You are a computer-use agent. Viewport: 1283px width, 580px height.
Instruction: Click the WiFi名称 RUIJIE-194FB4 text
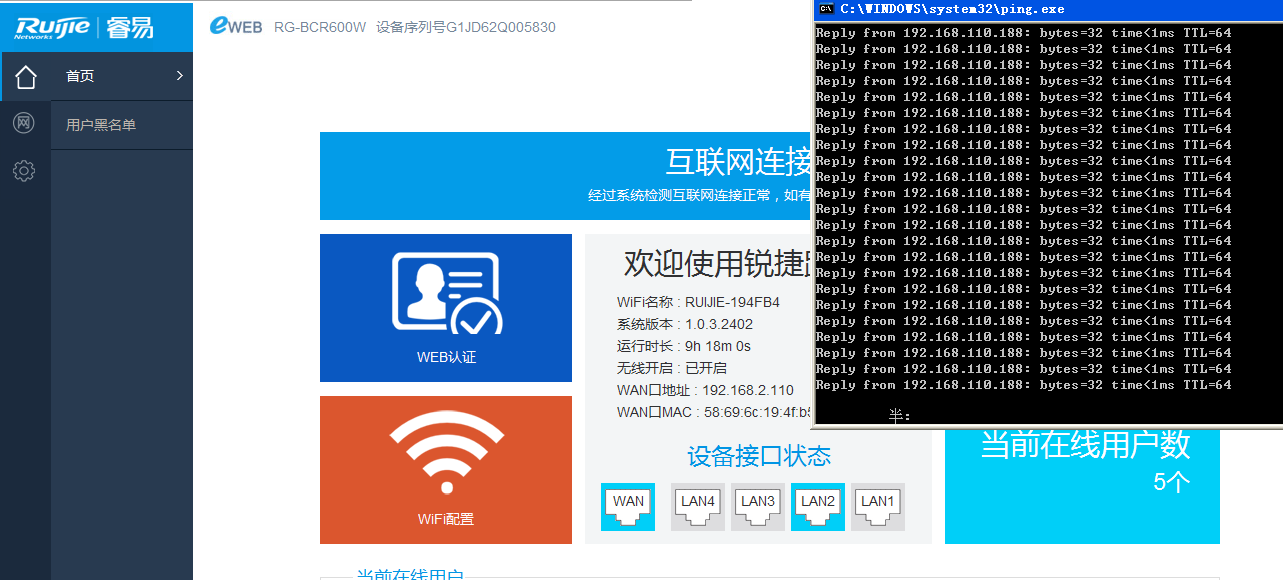[x=698, y=302]
